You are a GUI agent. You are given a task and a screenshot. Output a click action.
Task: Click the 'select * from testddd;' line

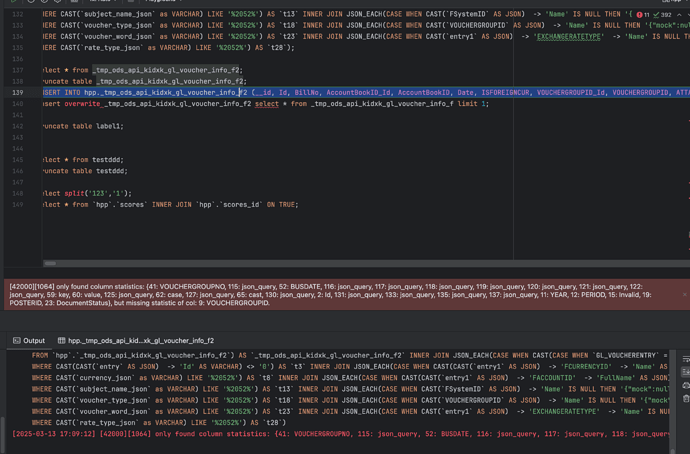pyautogui.click(x=83, y=160)
